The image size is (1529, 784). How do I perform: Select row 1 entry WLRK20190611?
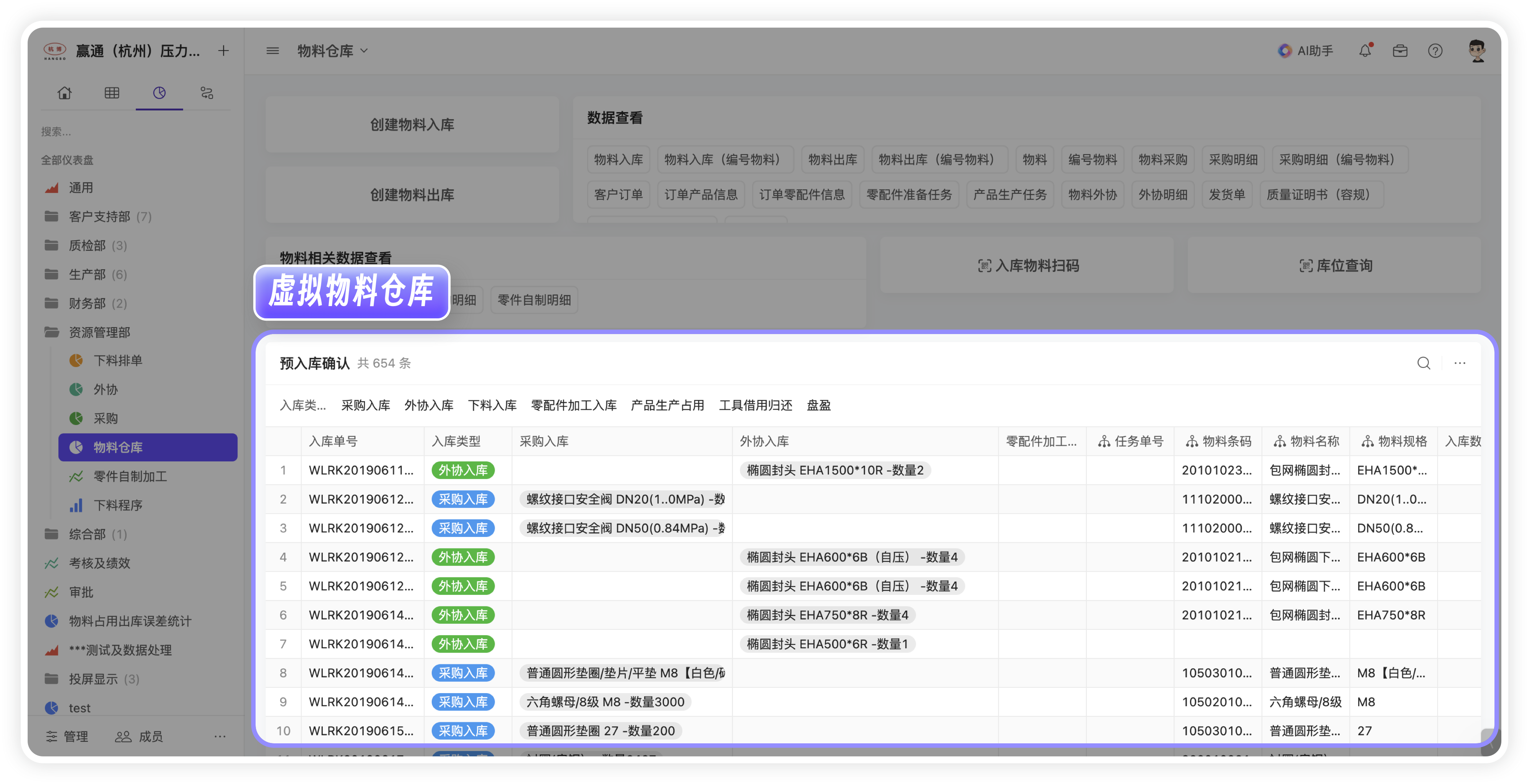(x=361, y=470)
